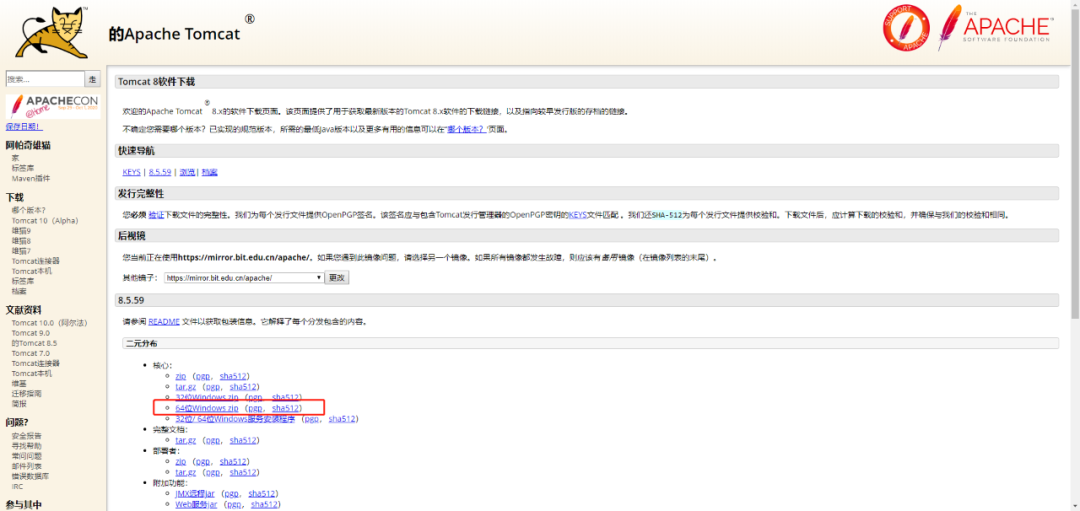Click the 更改 mirror button
1080x511 pixels.
[338, 278]
